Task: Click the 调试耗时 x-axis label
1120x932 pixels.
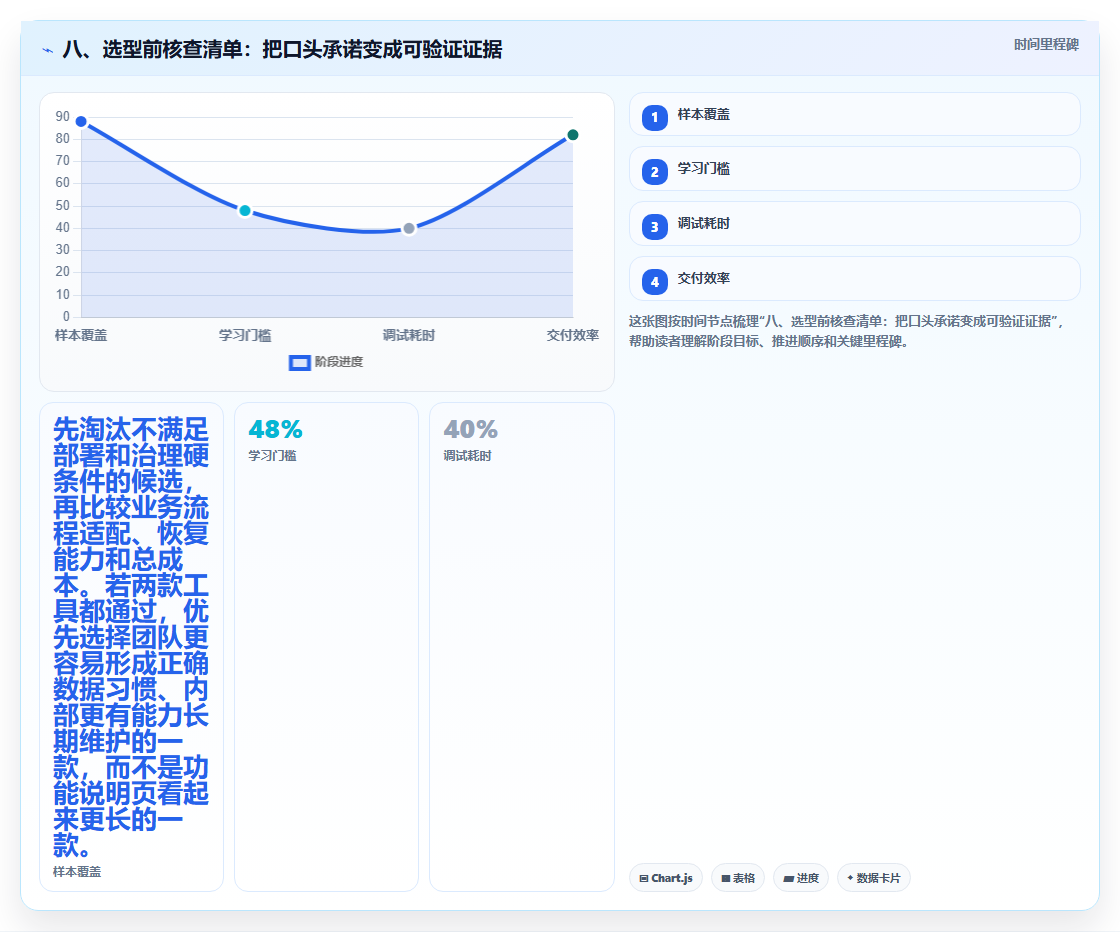Action: [x=409, y=335]
